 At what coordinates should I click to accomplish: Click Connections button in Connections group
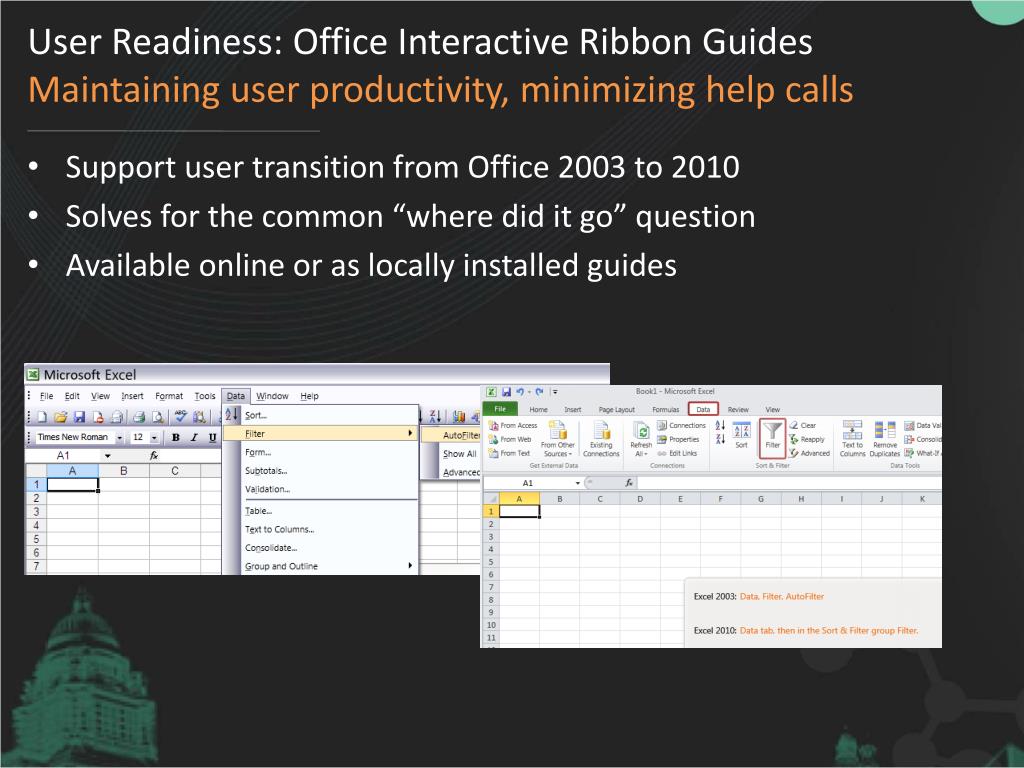point(681,425)
